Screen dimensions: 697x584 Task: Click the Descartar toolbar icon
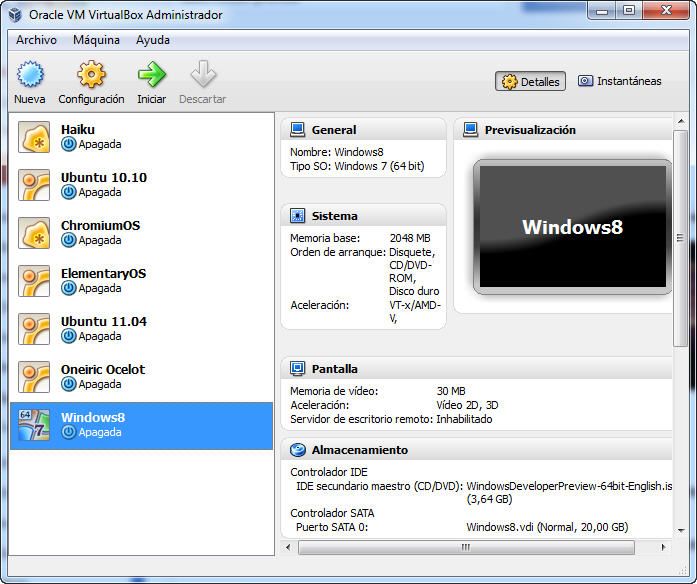click(x=202, y=75)
